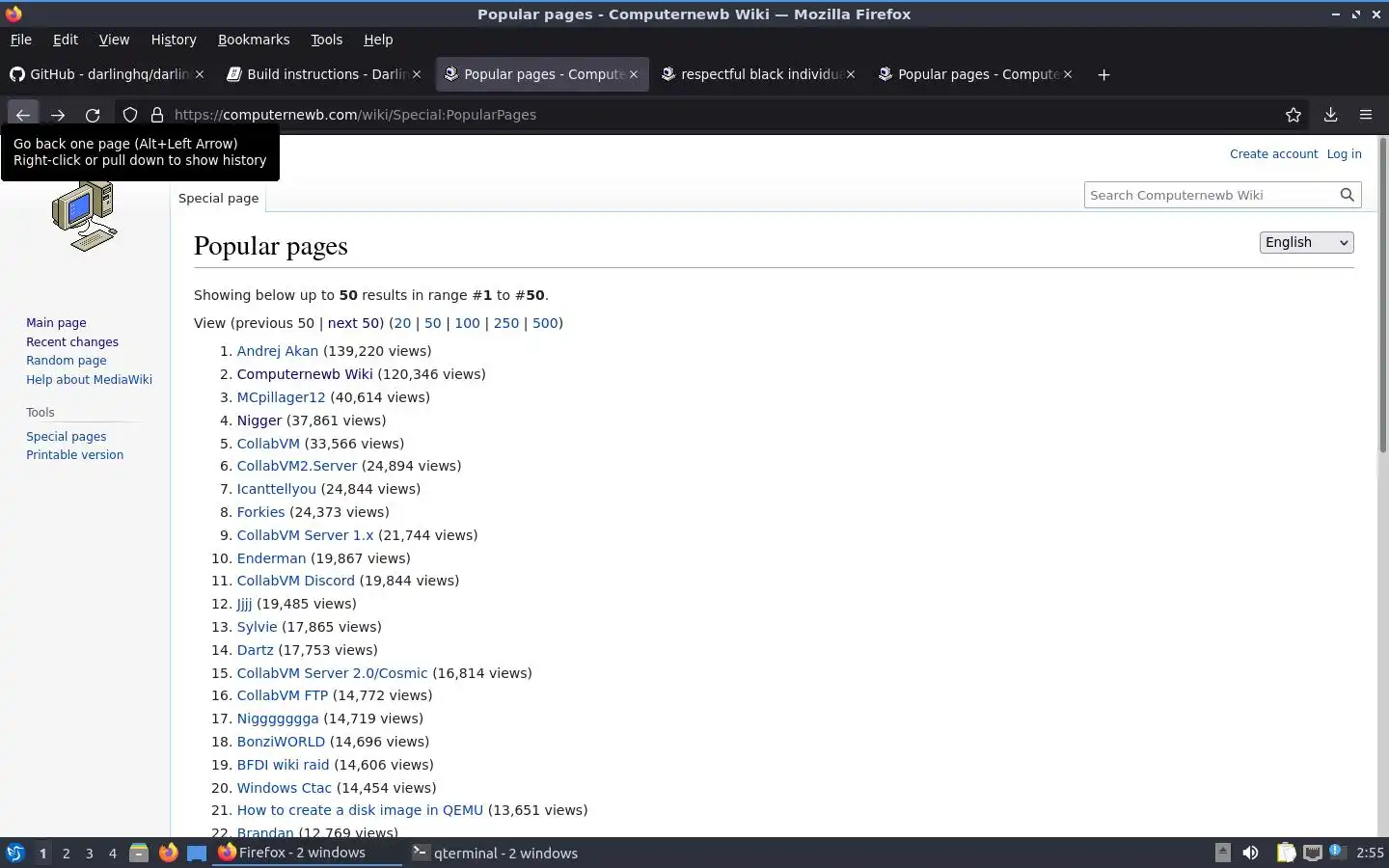
Task: Open the History menu
Action: coord(174,40)
